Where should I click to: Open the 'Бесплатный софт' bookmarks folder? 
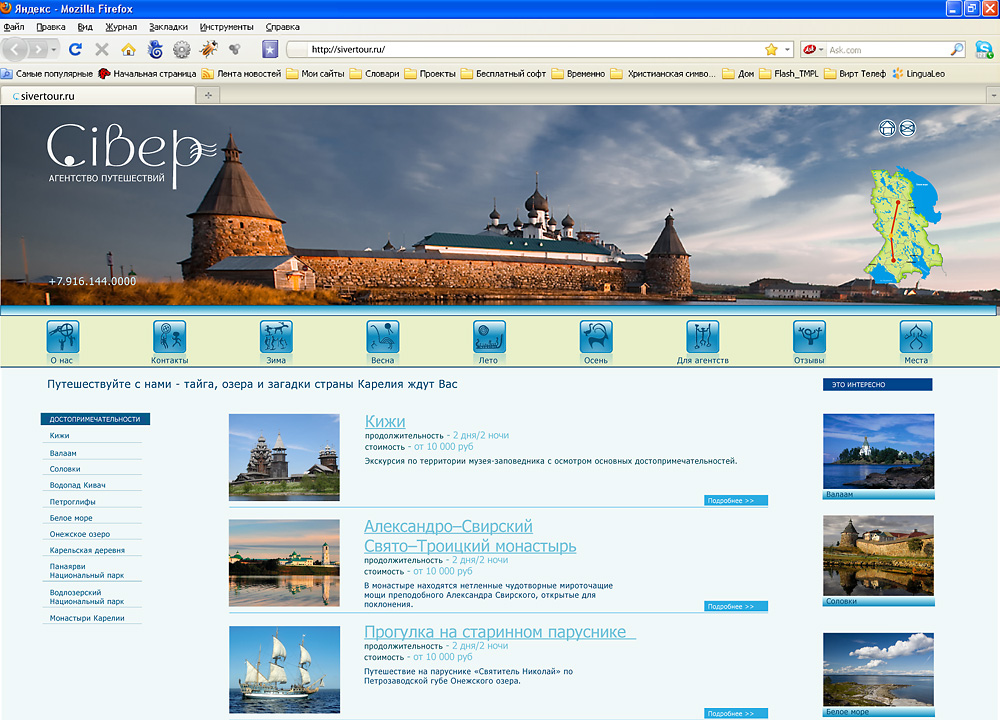pos(503,74)
